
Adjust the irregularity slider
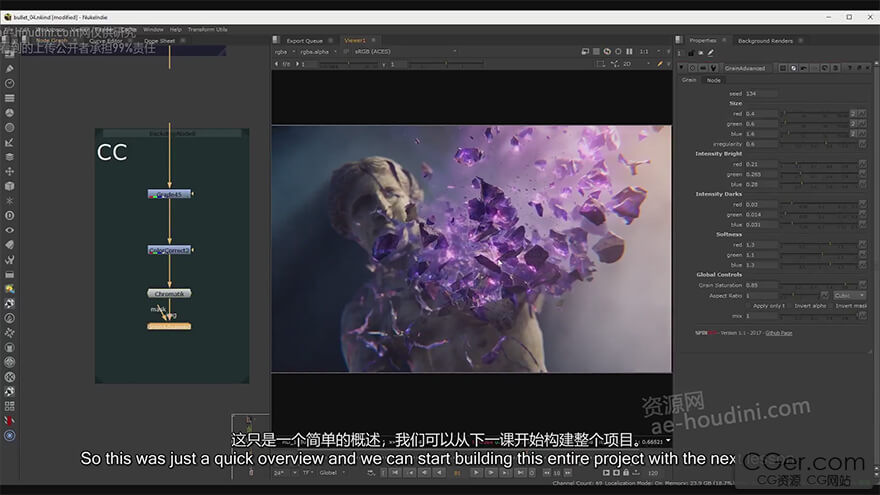(x=818, y=144)
